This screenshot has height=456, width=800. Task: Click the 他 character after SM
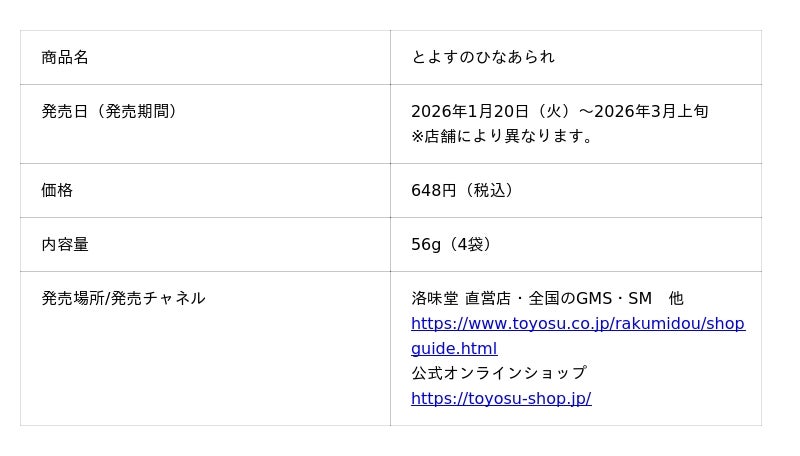[x=676, y=298]
